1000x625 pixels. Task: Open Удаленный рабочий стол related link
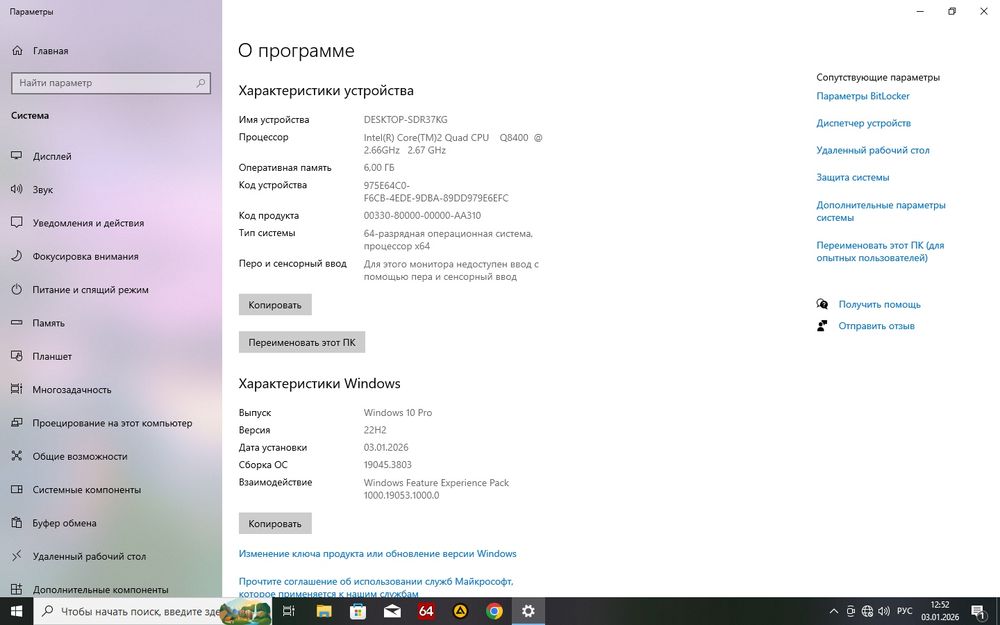pos(873,151)
